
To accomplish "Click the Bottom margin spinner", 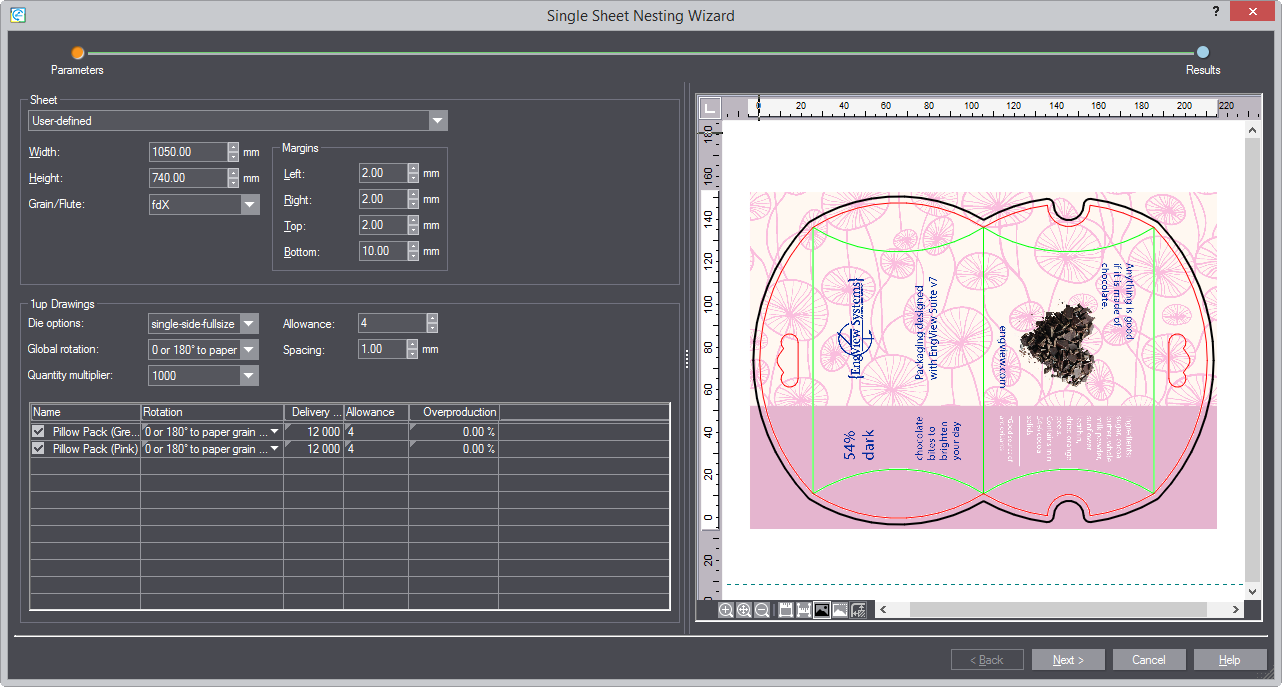I will 413,251.
